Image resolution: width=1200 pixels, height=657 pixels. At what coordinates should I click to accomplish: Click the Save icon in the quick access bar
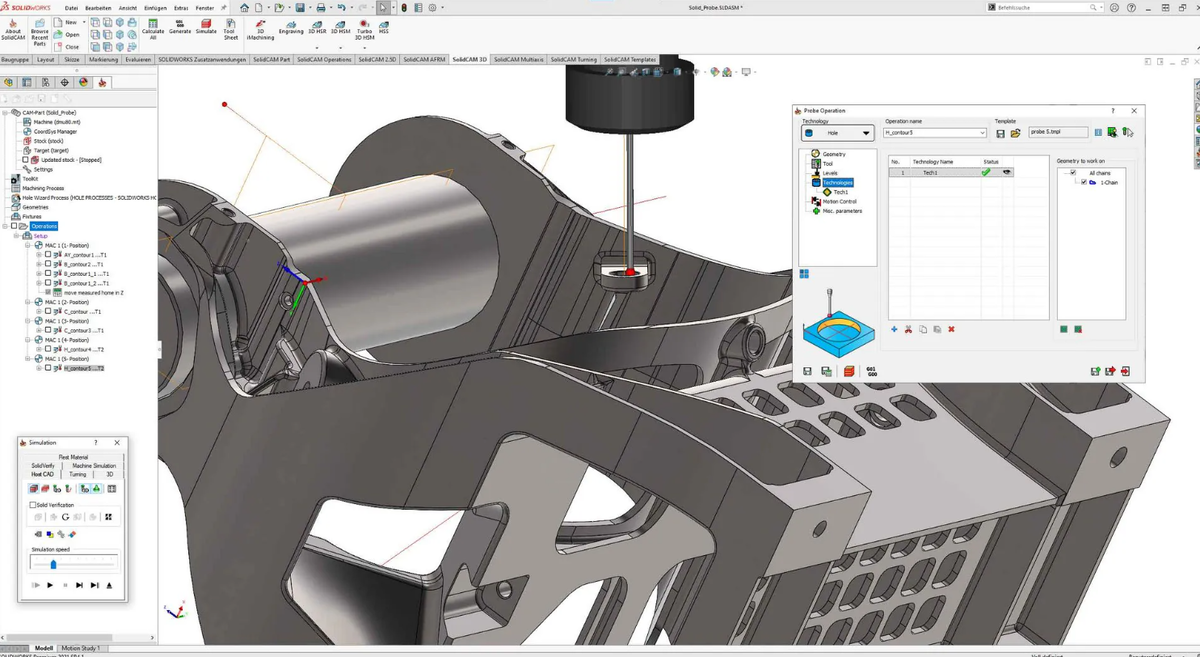tap(300, 7)
